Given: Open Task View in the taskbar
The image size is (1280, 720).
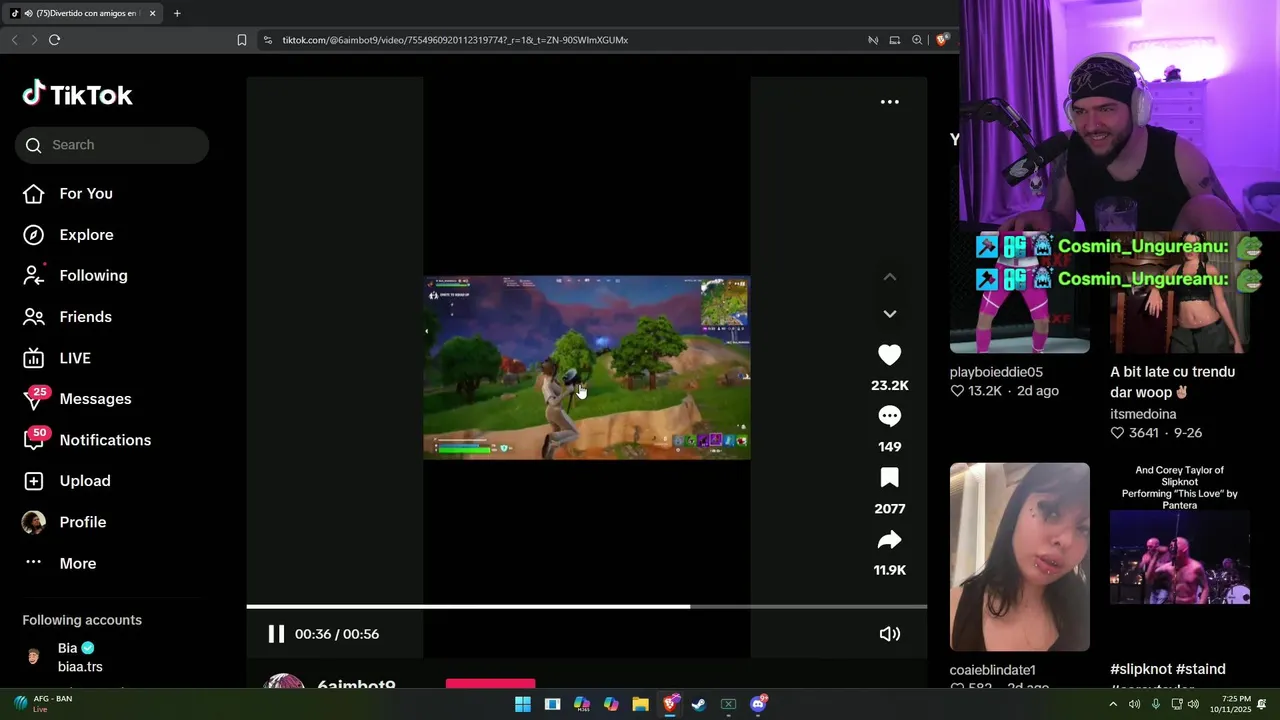Looking at the screenshot, I should (552, 704).
